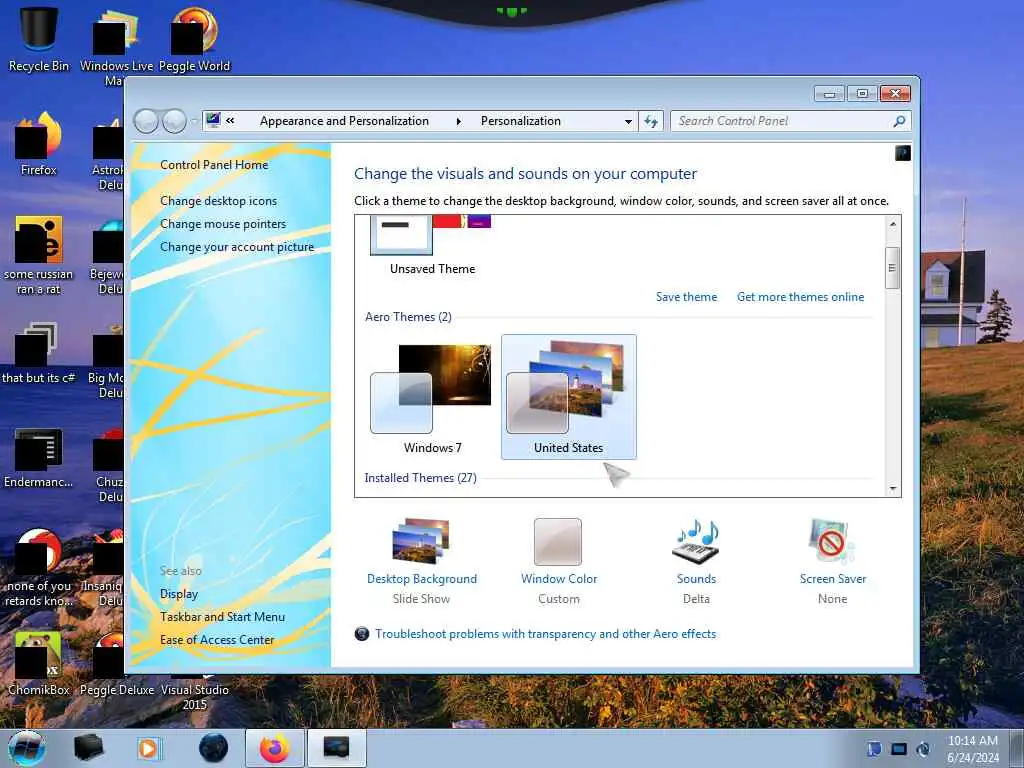Screen dimensions: 1024x768
Task: Open the dark box taskbar icon
Action: tap(88, 748)
